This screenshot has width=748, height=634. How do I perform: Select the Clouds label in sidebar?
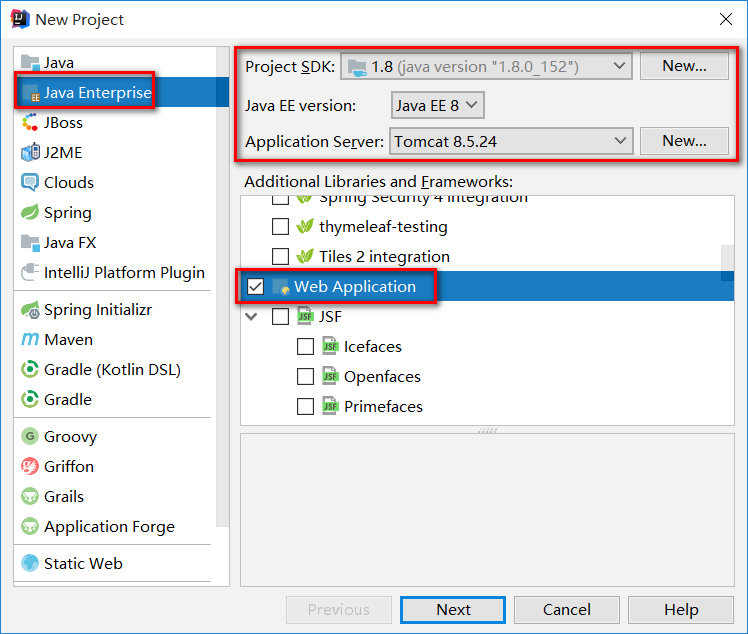69,183
